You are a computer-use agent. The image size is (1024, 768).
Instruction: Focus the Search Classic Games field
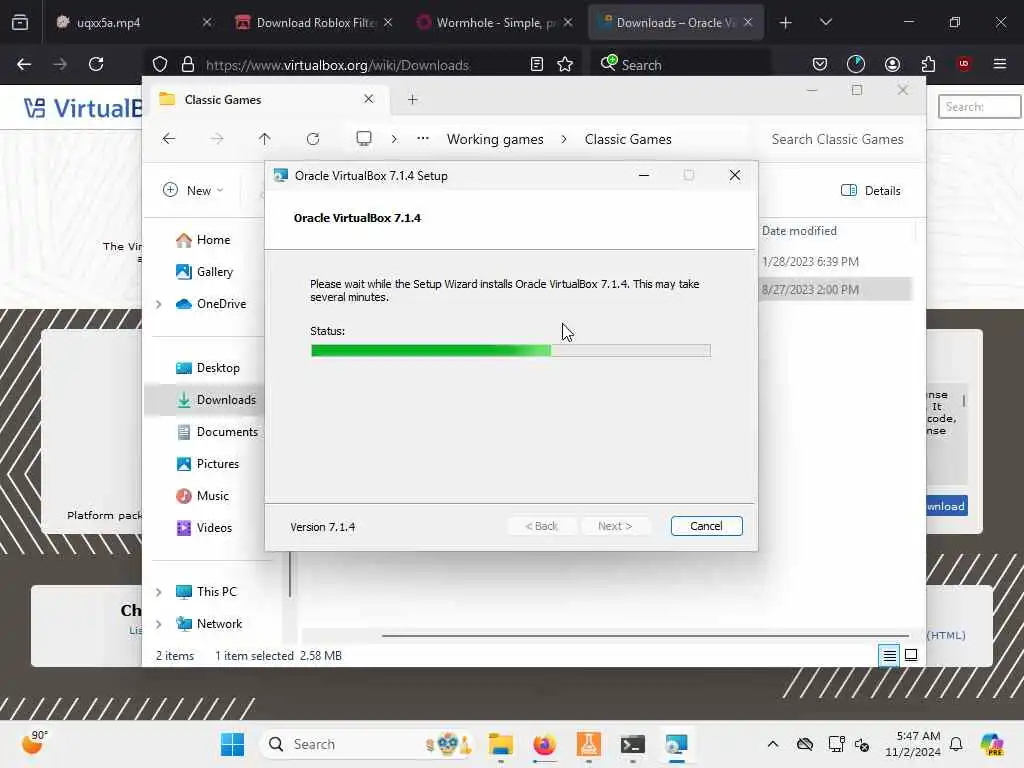coord(837,139)
